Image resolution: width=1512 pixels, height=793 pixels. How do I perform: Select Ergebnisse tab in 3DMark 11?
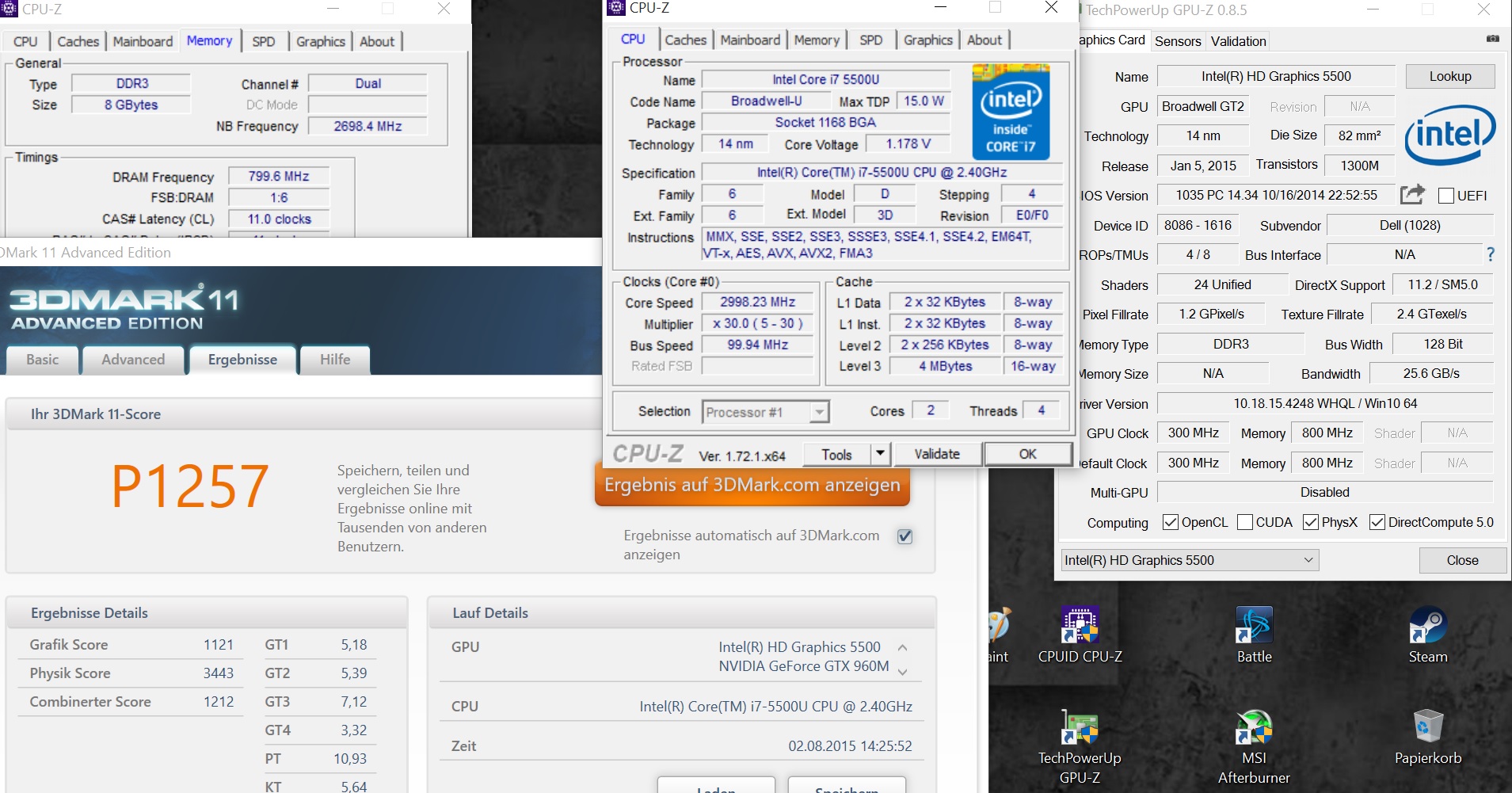coord(242,360)
